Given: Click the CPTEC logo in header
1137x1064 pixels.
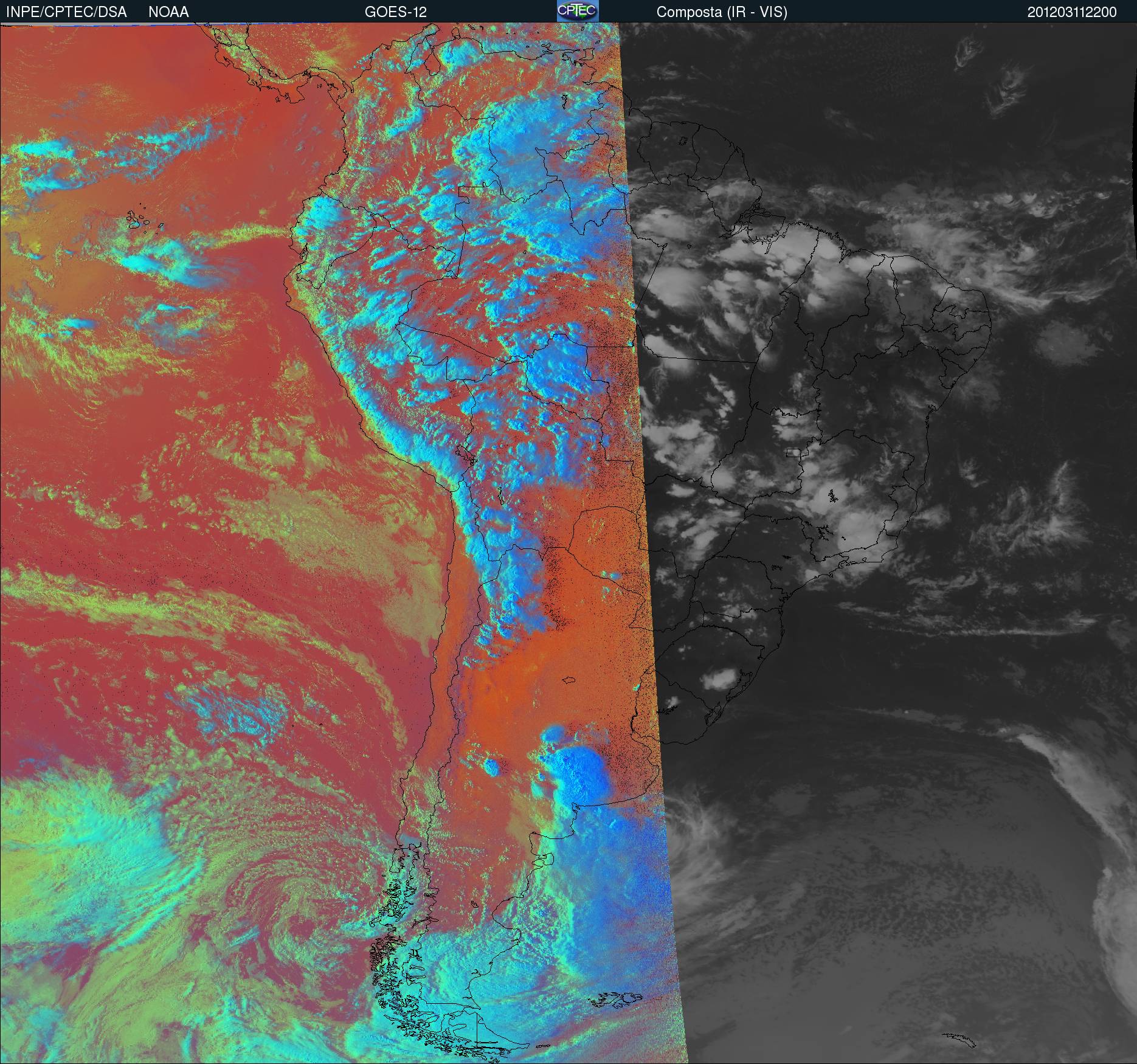Looking at the screenshot, I should pyautogui.click(x=578, y=11).
